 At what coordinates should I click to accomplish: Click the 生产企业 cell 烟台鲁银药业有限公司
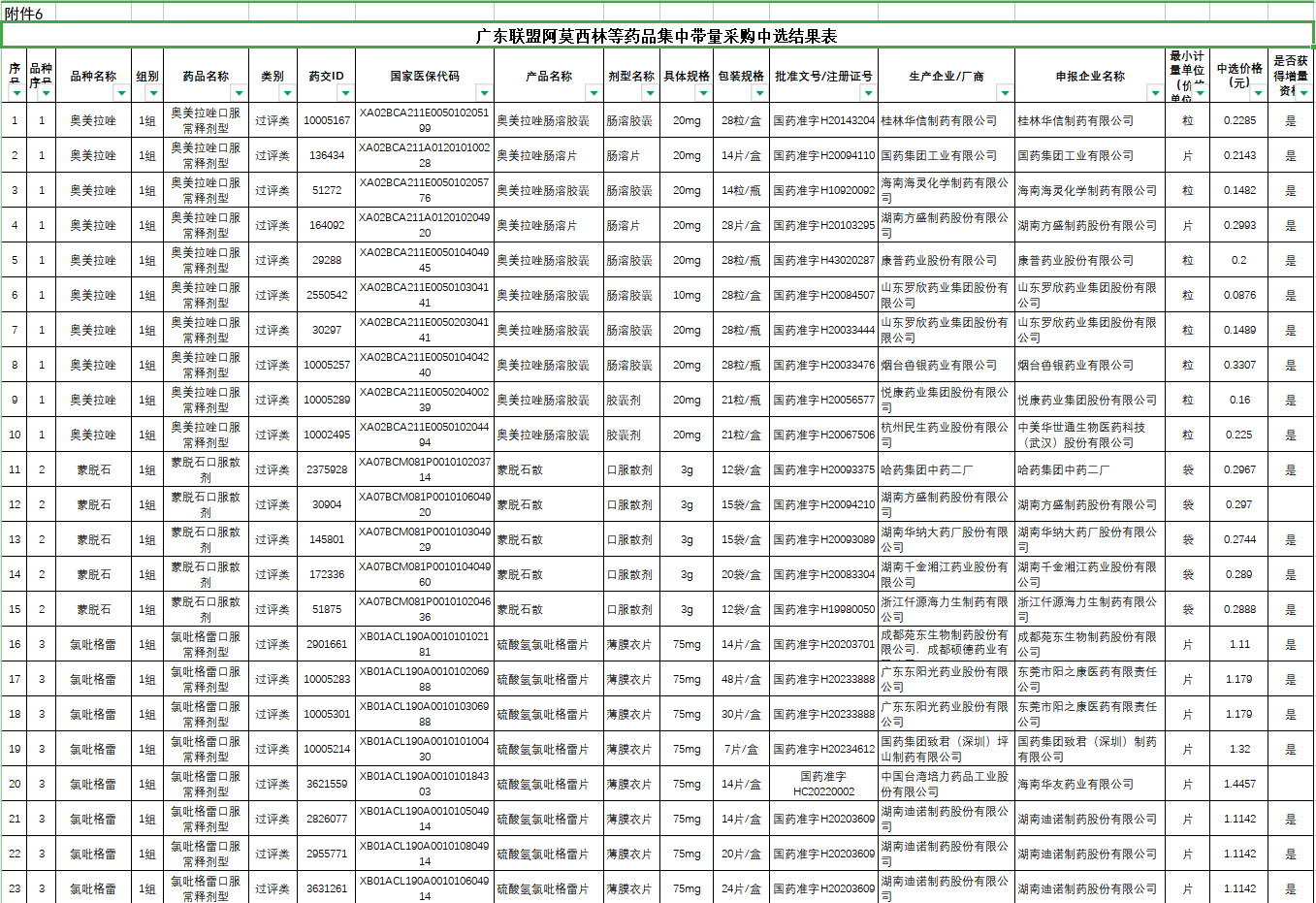[x=947, y=365]
